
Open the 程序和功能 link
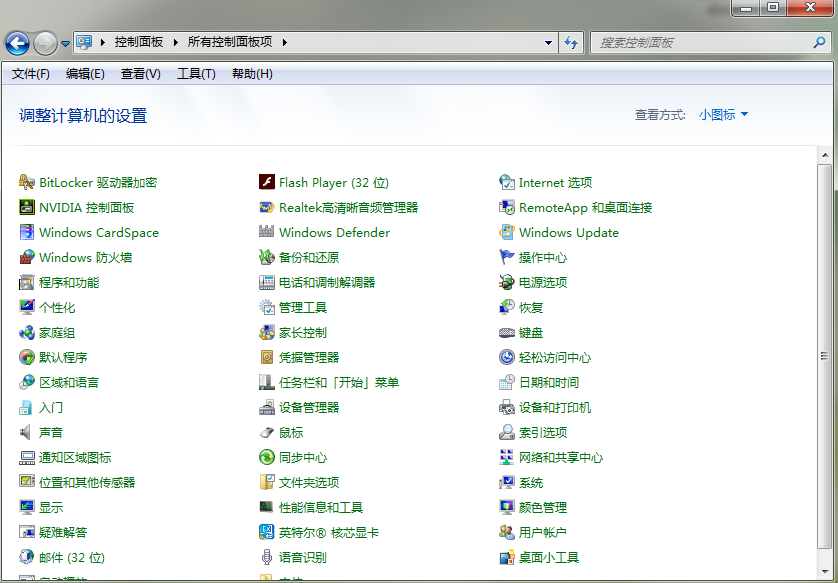(69, 282)
